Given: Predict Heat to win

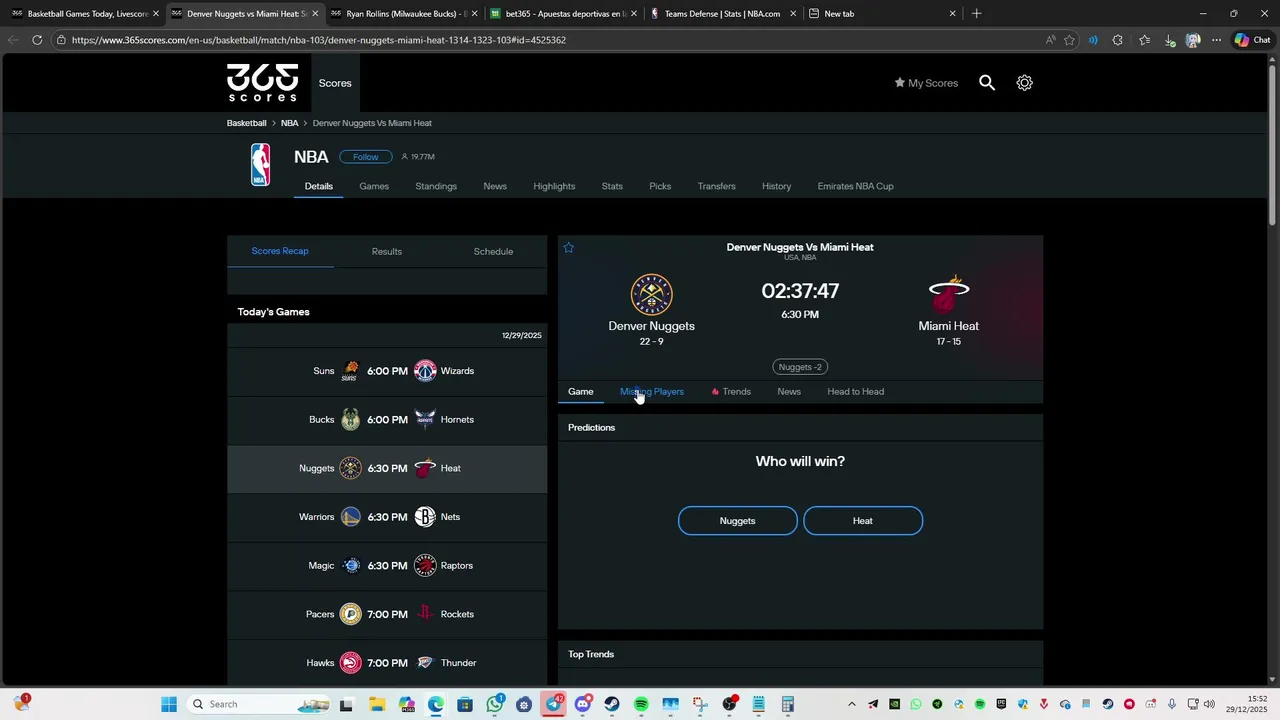Looking at the screenshot, I should pos(863,521).
